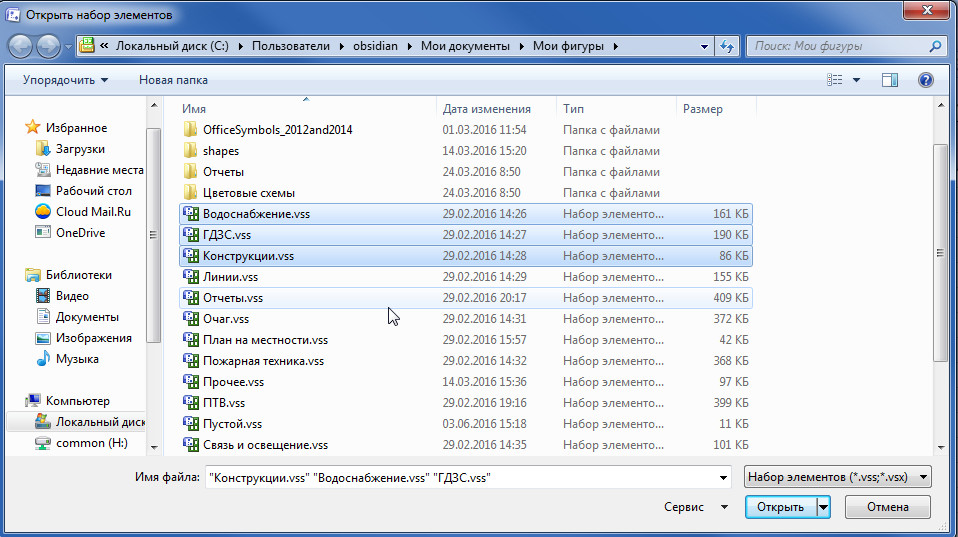Click Новая папка in the toolbar

[173, 80]
